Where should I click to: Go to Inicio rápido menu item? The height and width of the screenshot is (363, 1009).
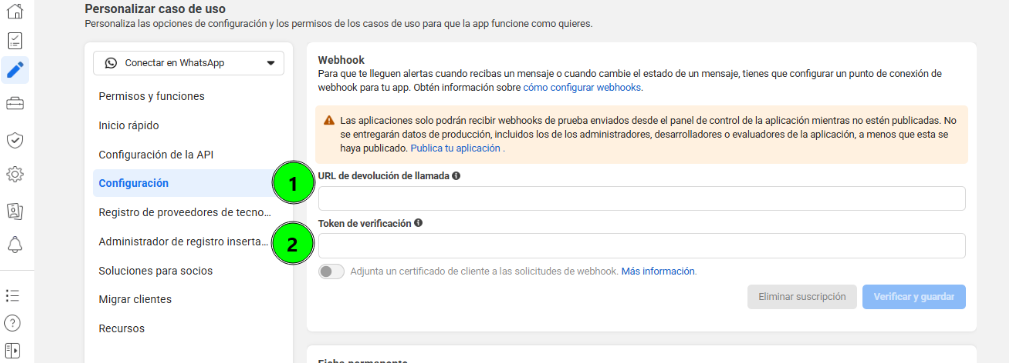click(x=129, y=126)
